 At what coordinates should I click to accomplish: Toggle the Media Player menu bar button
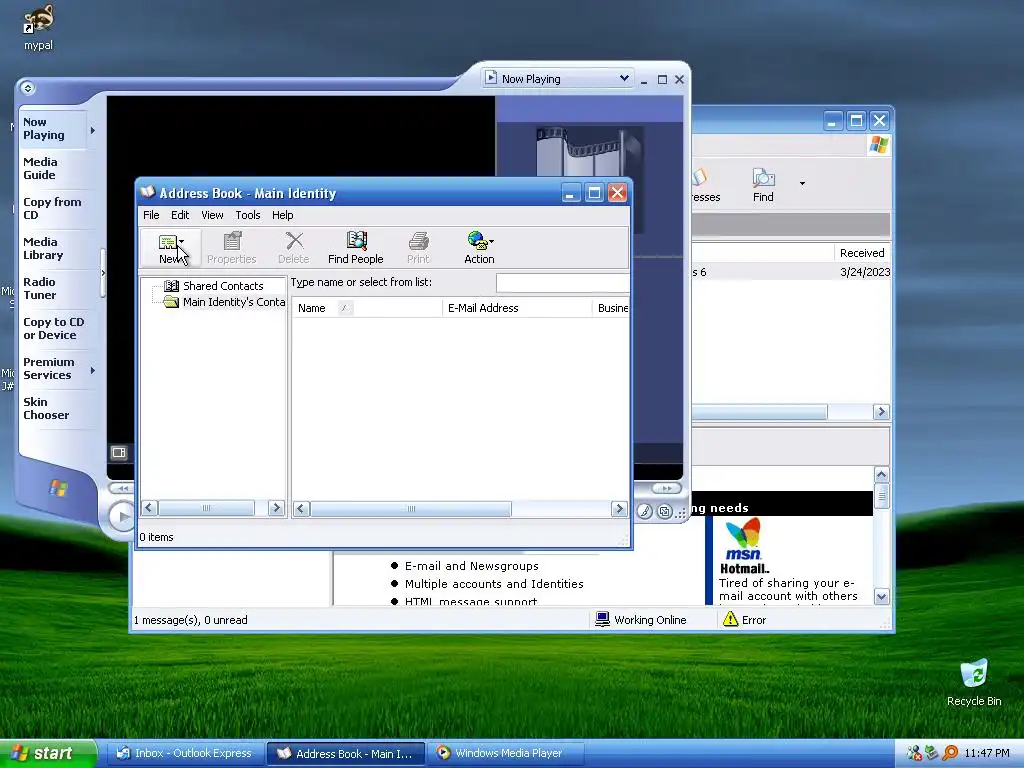[27, 88]
